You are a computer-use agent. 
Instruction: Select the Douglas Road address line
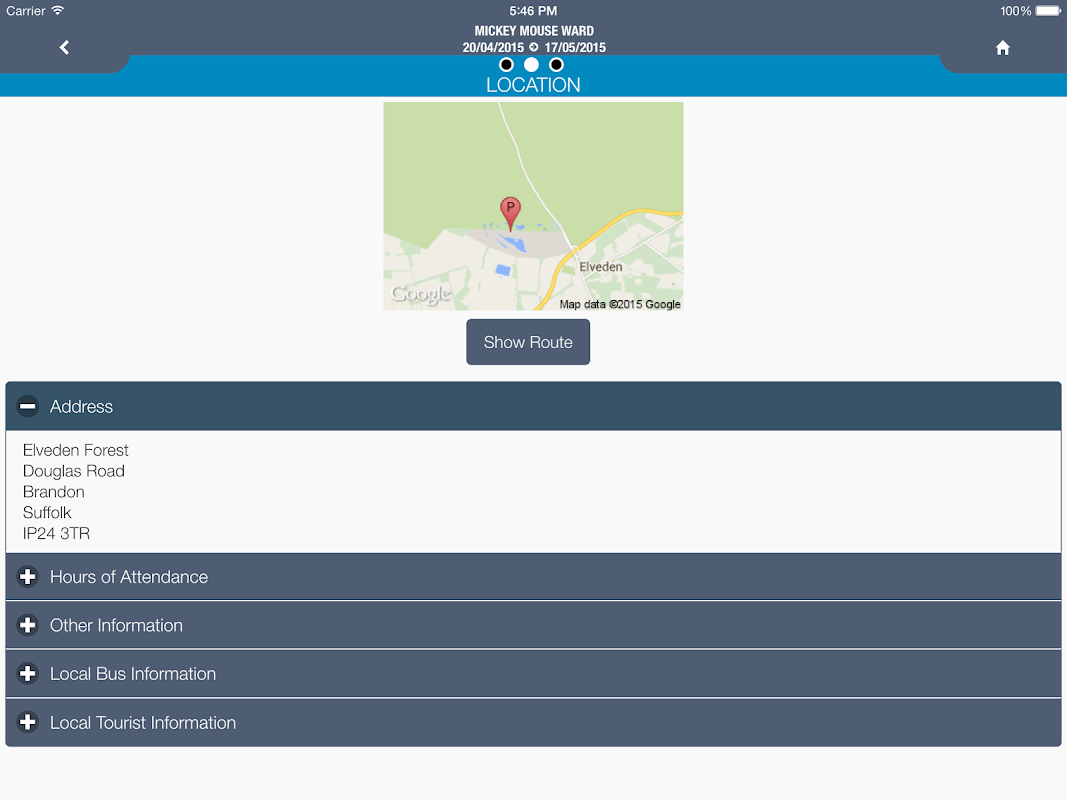pyautogui.click(x=73, y=471)
